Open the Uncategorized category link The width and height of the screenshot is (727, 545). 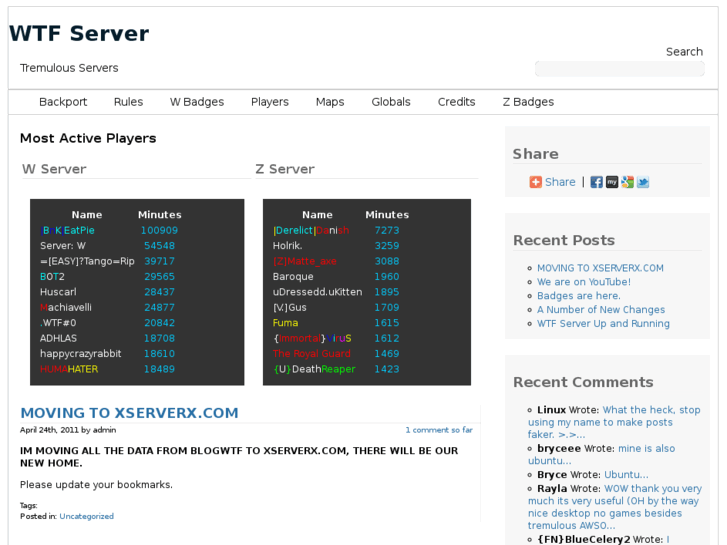pyautogui.click(x=87, y=516)
